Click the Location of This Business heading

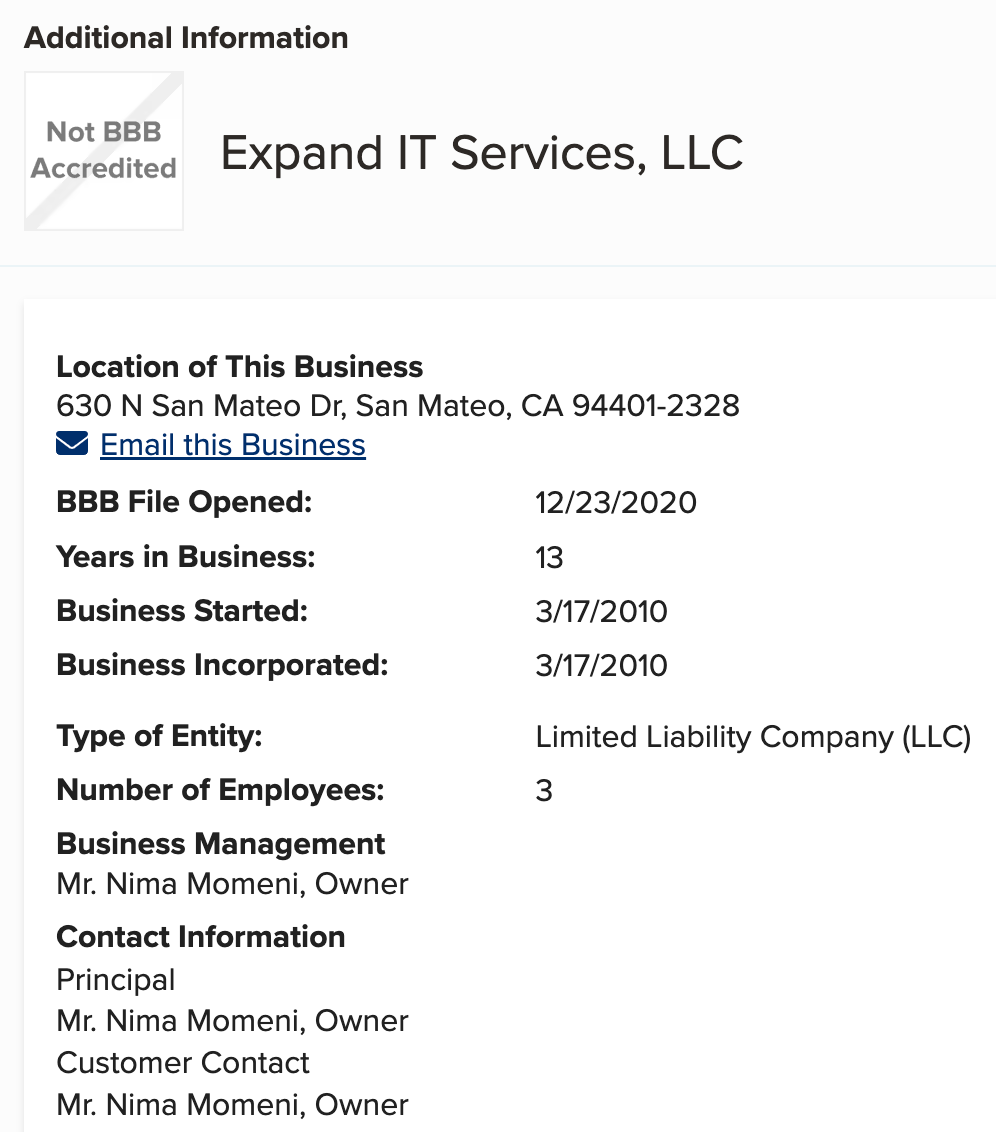coord(240,367)
